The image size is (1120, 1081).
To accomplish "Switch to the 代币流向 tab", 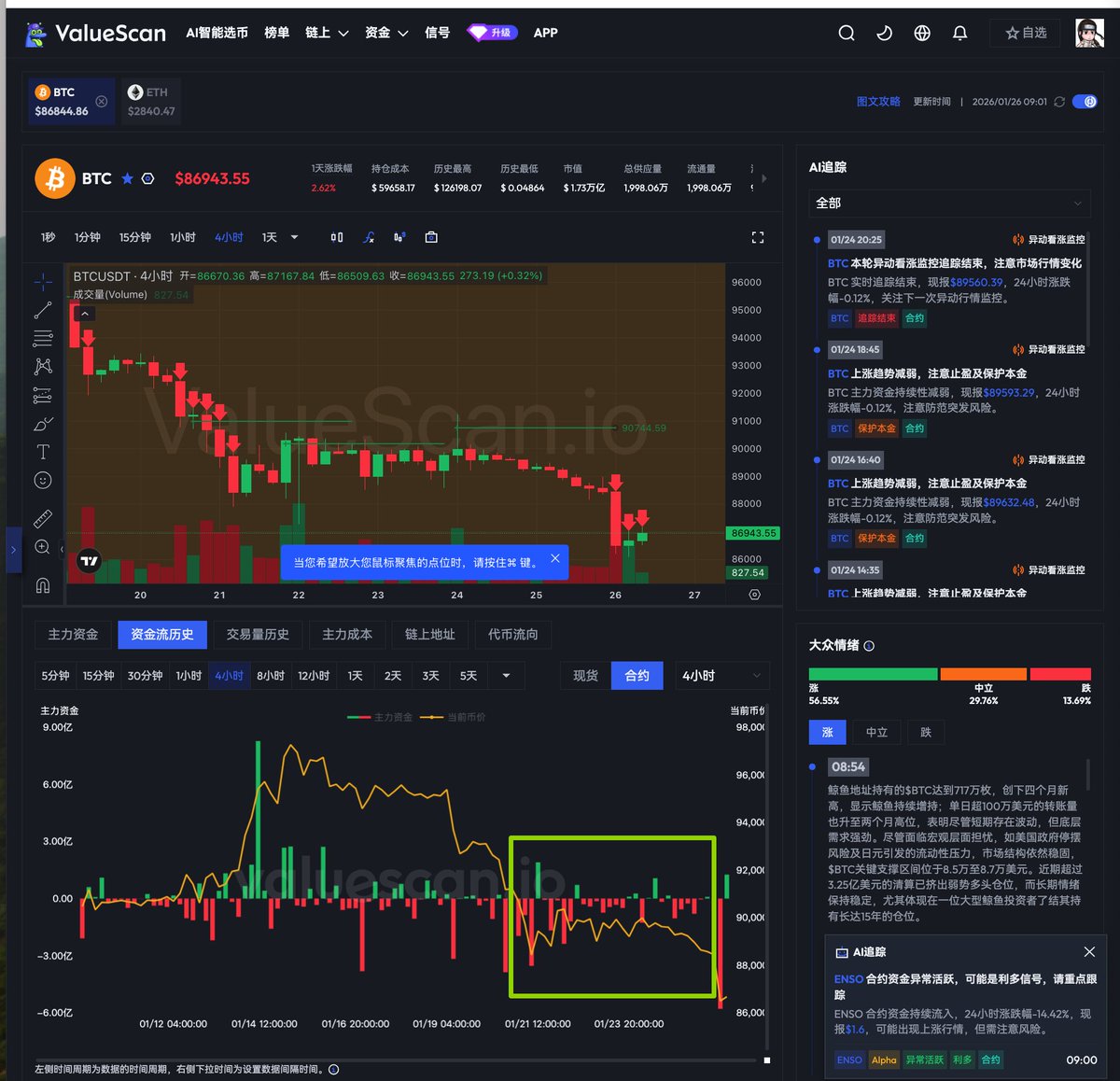I will (x=512, y=635).
